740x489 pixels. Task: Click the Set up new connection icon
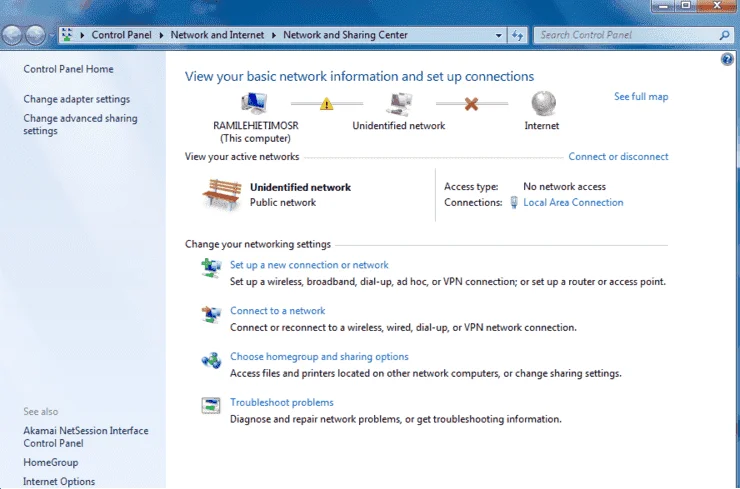211,268
